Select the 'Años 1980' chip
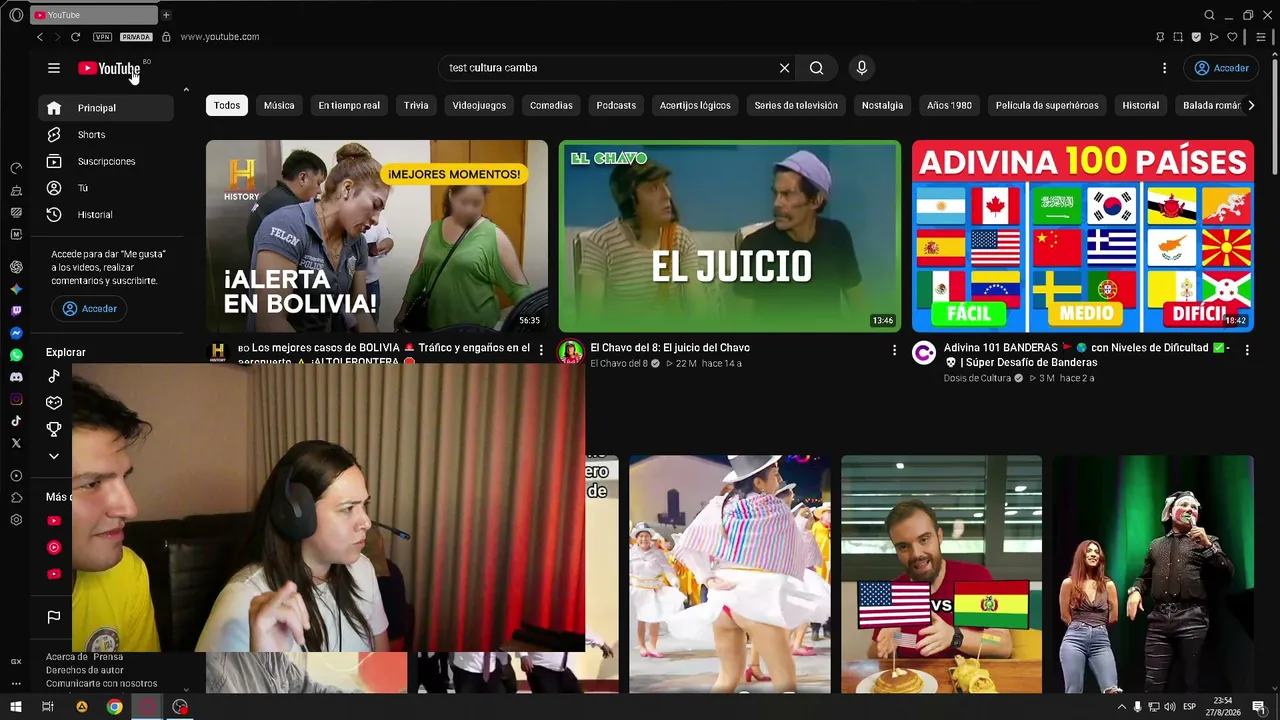 [949, 105]
